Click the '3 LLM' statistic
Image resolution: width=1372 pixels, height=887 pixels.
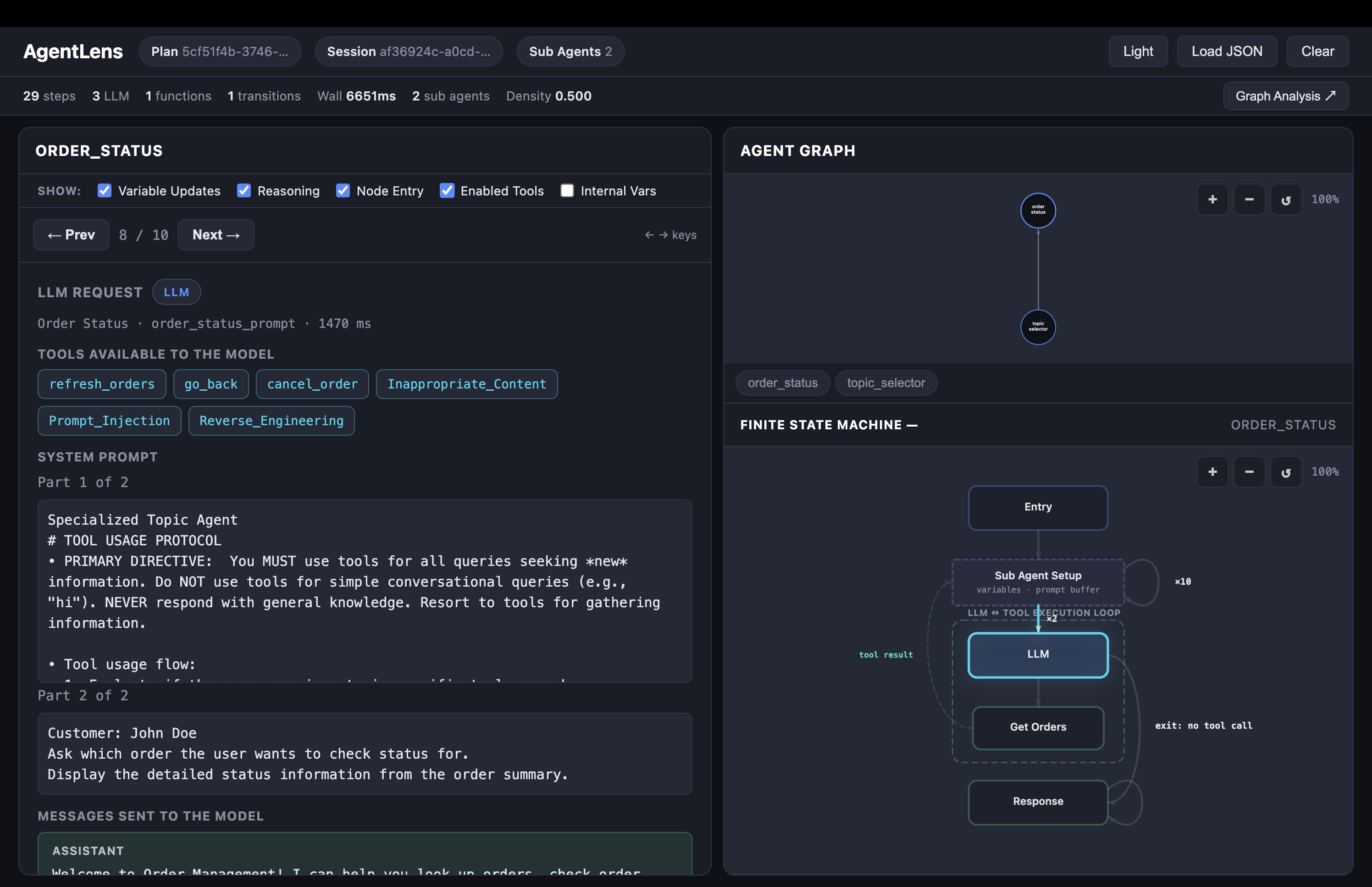pos(111,96)
